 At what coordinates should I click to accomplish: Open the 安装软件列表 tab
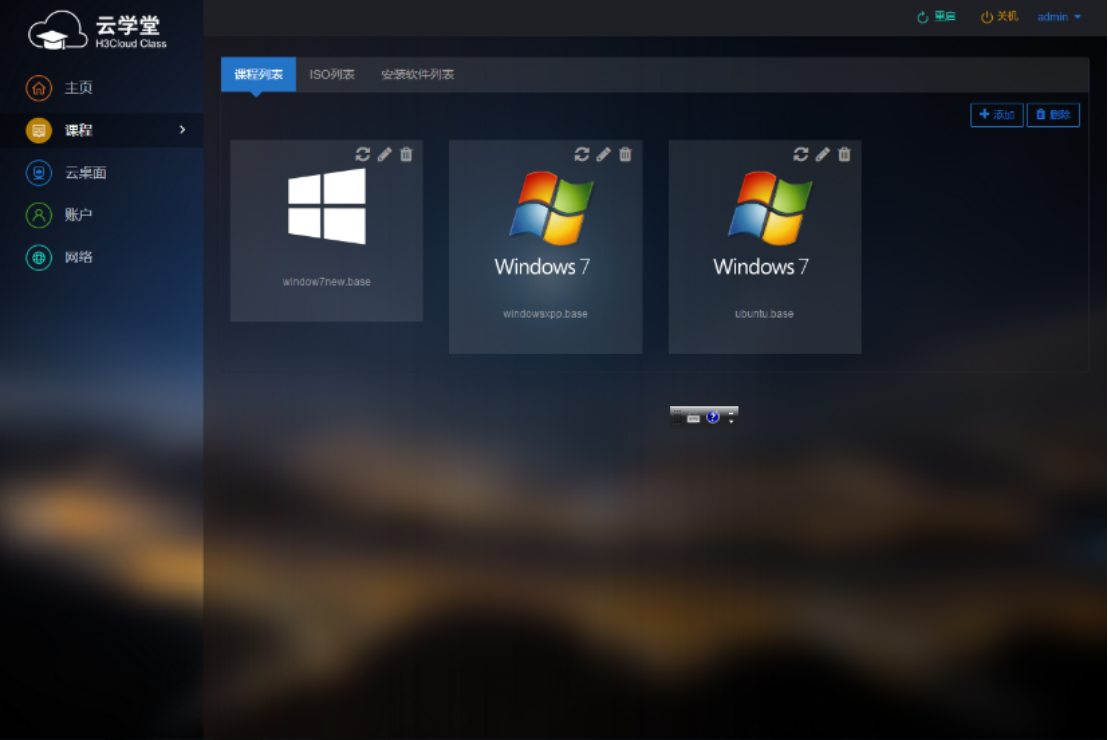[x=418, y=74]
